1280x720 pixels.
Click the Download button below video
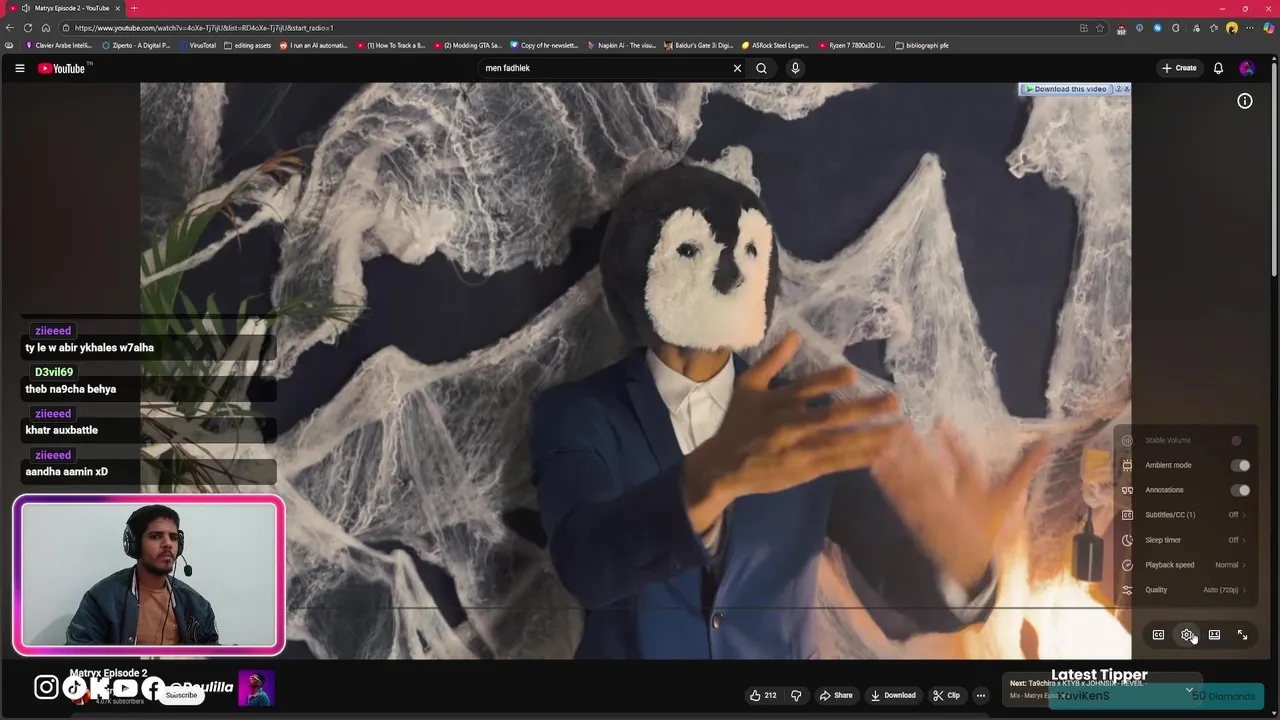(892, 695)
